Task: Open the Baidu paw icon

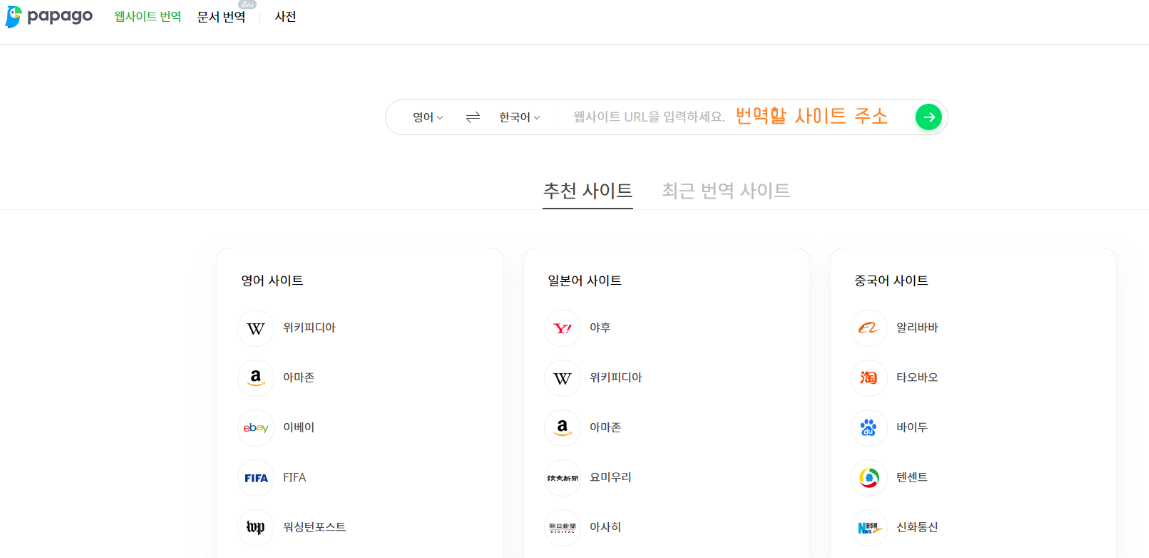Action: pyautogui.click(x=869, y=428)
